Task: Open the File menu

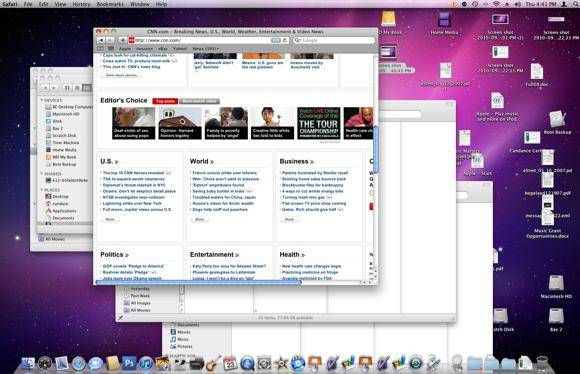Action: 28,4
